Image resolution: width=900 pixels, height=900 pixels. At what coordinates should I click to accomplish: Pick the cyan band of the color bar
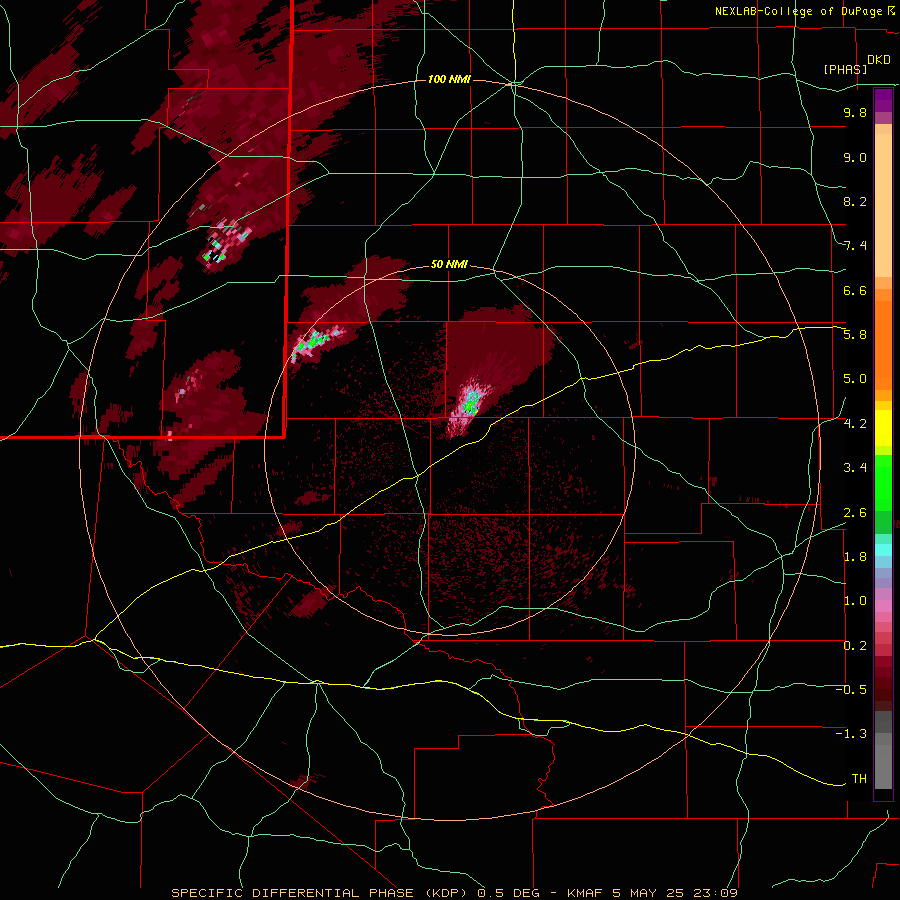pos(883,550)
